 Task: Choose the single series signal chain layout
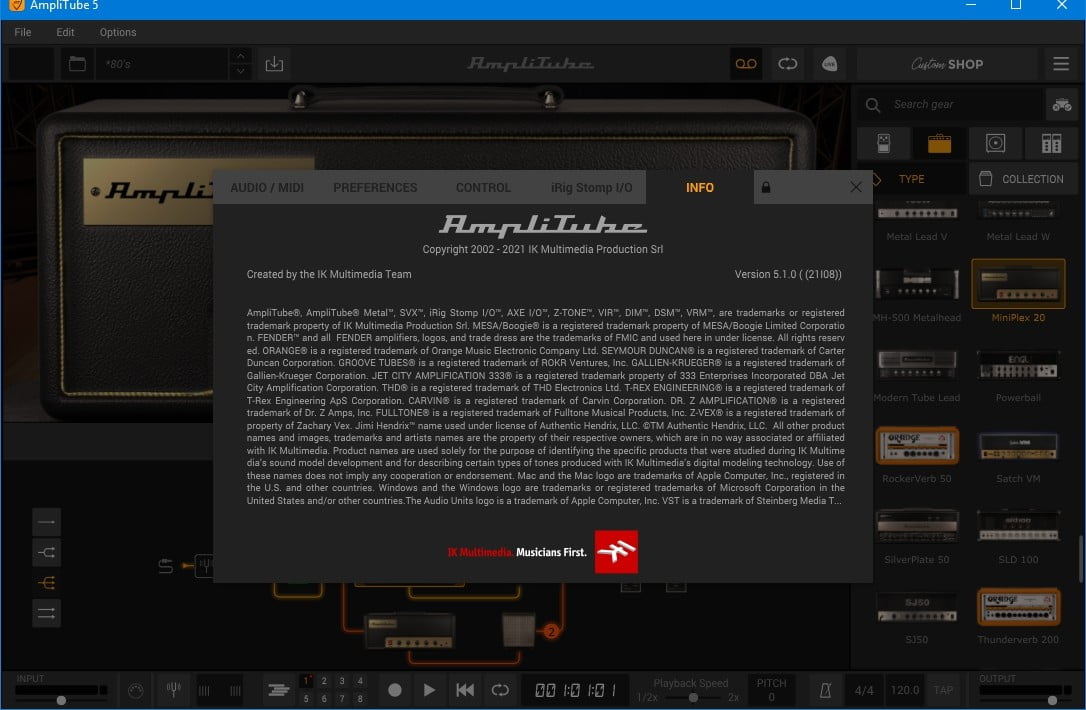46,522
